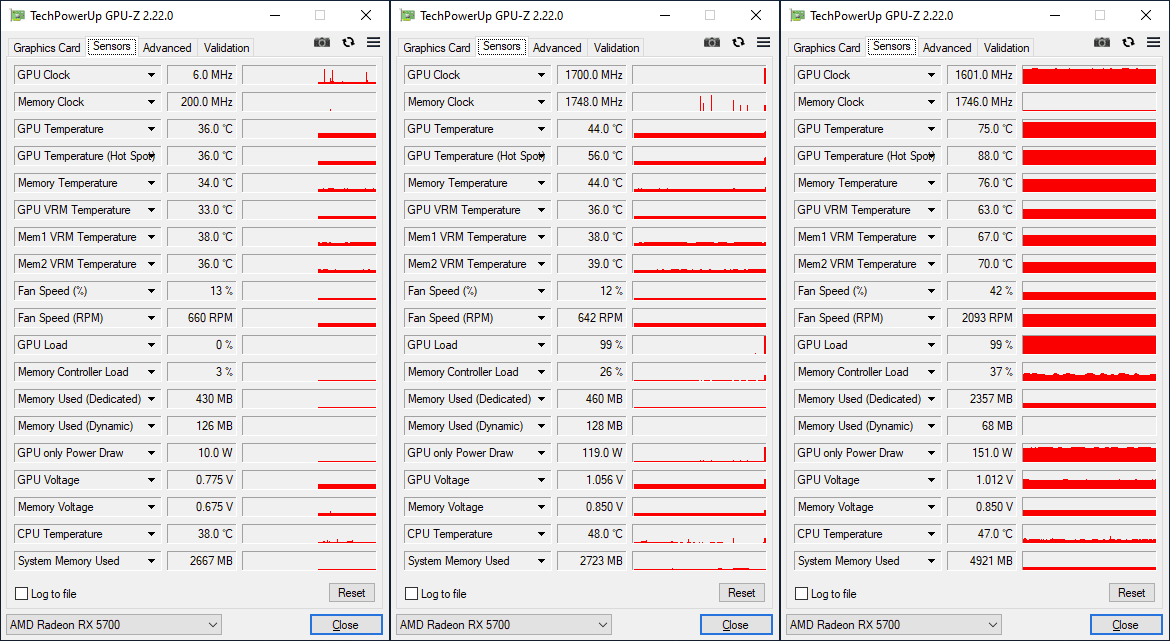
Task: Expand GPU Clock sensor dropdown in middle window
Action: [542, 75]
